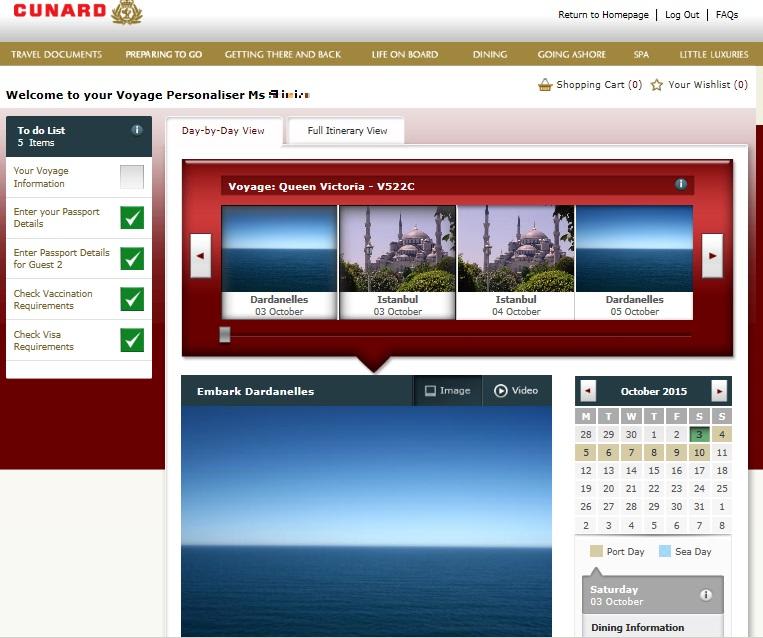763x638 pixels.
Task: Click Your Voyage Information to-do item
Action: [x=41, y=177]
